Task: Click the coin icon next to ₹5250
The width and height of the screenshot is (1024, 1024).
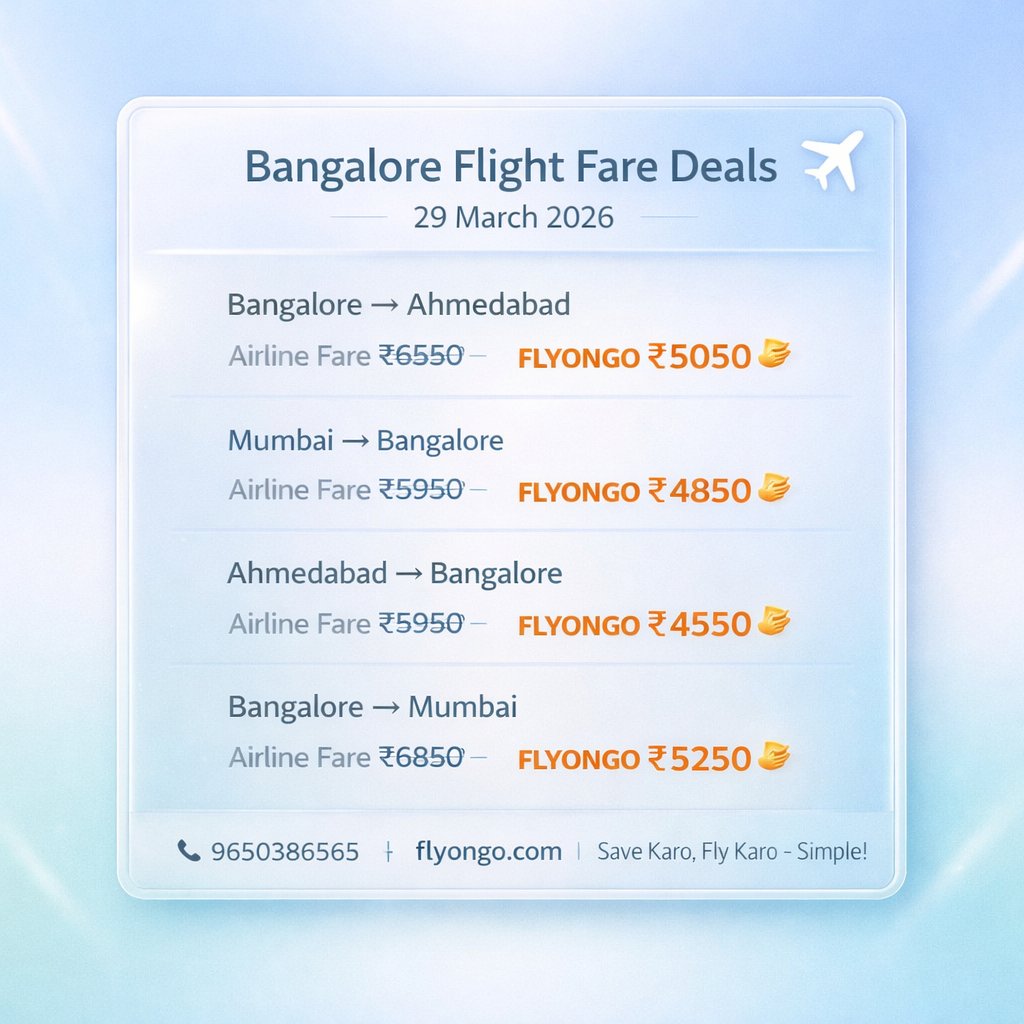Action: pos(775,756)
